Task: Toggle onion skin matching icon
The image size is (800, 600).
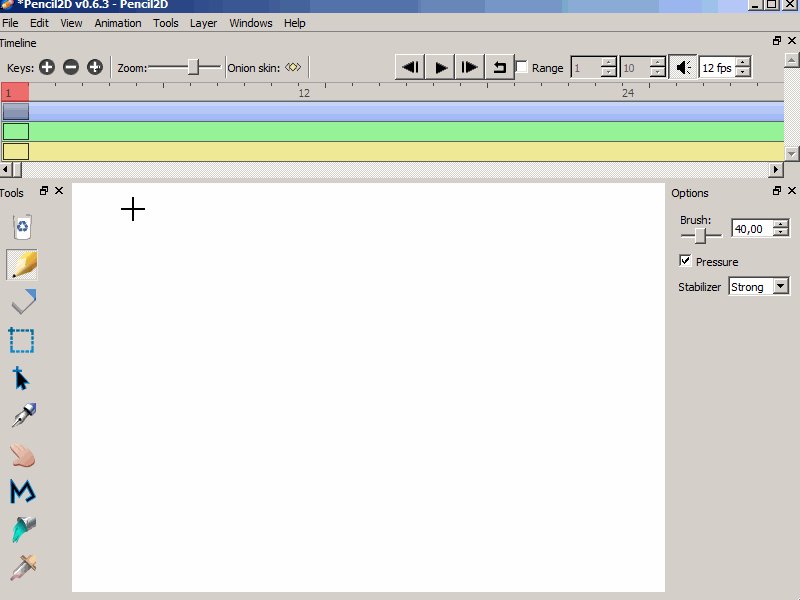Action: click(293, 67)
